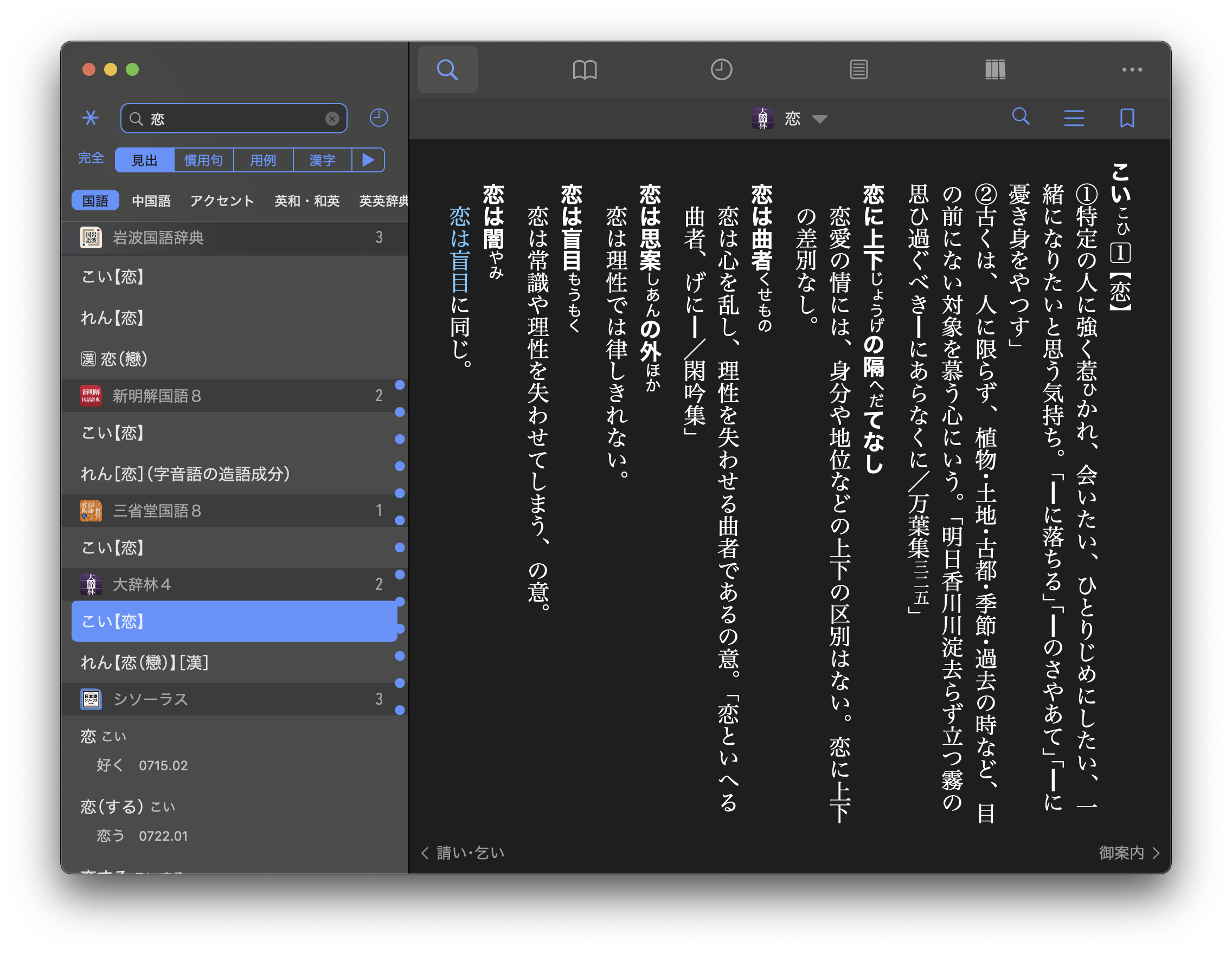Click the three-dots more options icon
This screenshot has width=1232, height=954.
[1132, 69]
